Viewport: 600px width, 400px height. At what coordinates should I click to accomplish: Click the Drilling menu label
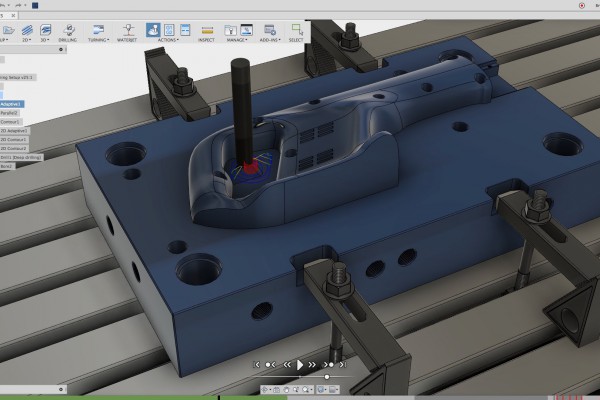click(68, 40)
